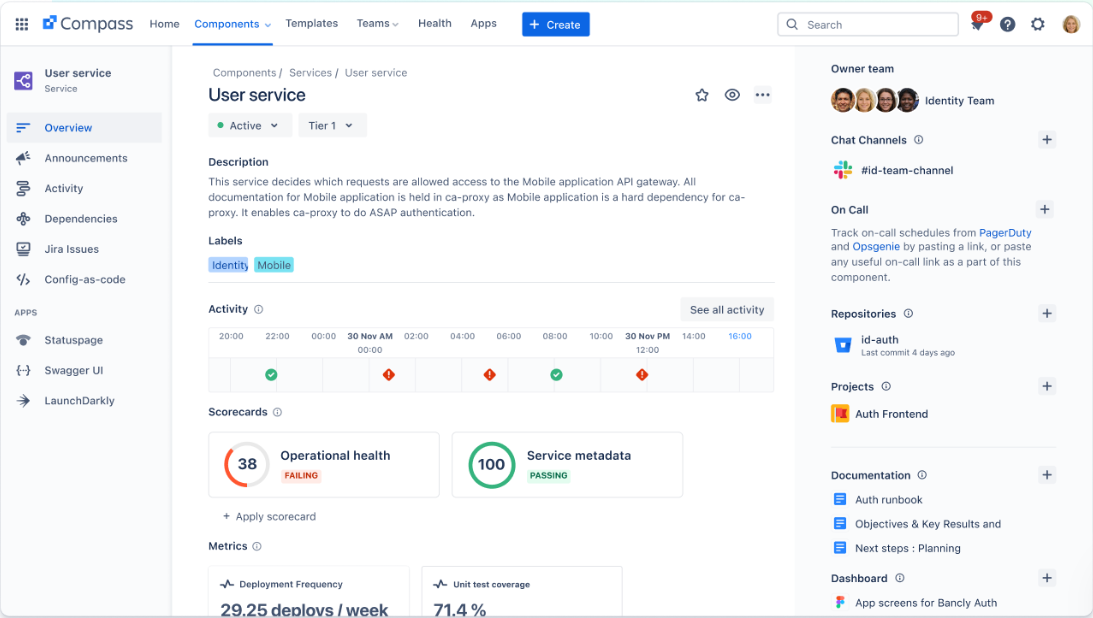Click the Compass logo
Image resolution: width=1093 pixels, height=618 pixels.
pos(88,24)
